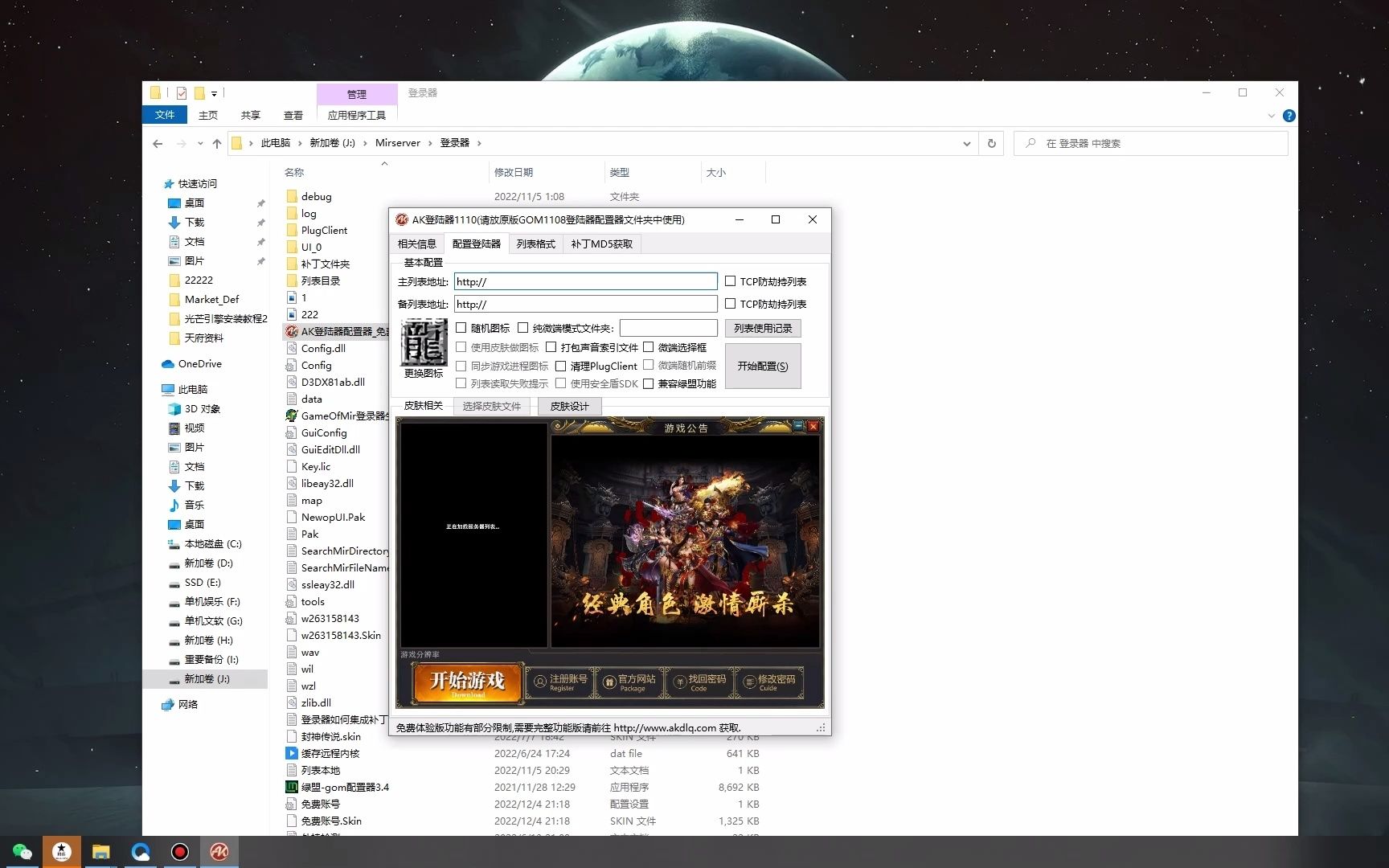Refresh the Explorer address bar
Screen dimensions: 1389x868
(x=992, y=143)
